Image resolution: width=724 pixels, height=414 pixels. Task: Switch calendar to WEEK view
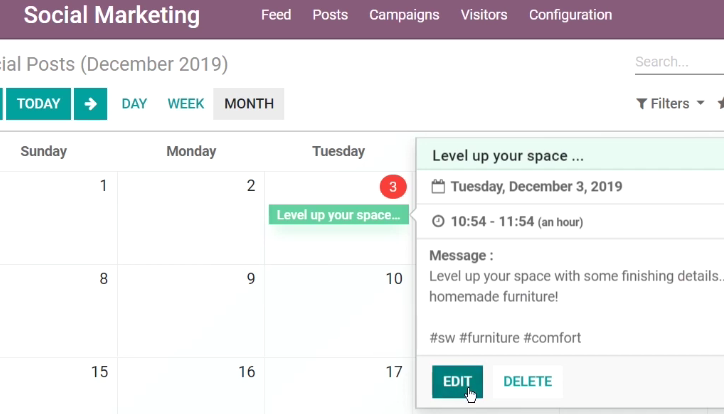pyautogui.click(x=186, y=104)
